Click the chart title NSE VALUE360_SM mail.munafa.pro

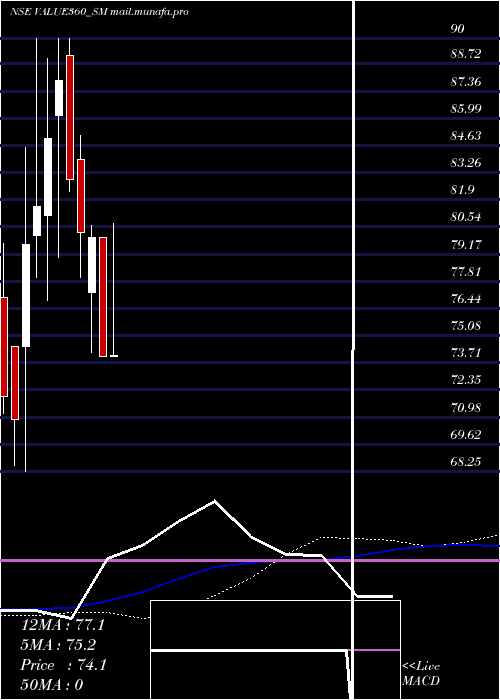(99, 12)
